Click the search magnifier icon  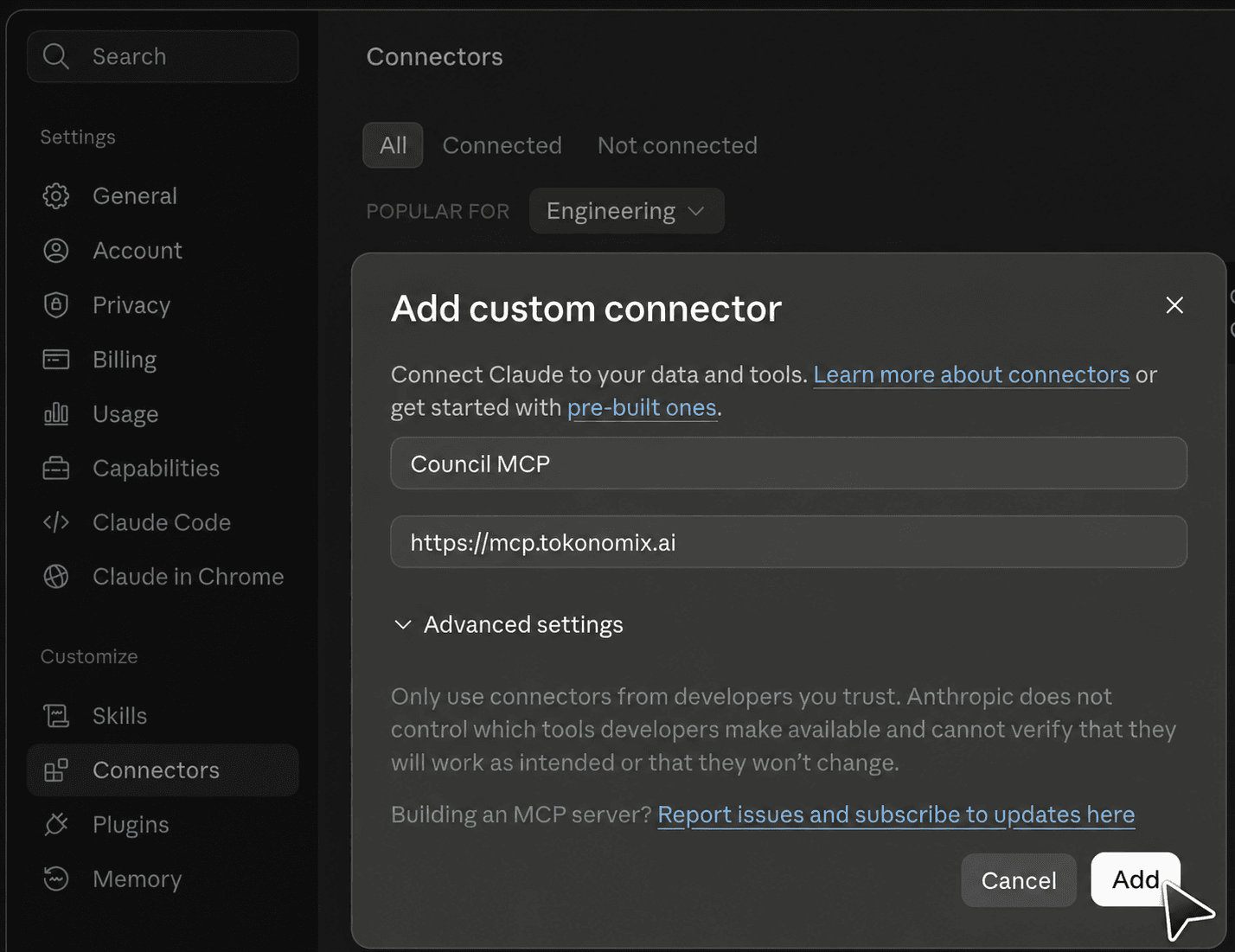tap(56, 56)
